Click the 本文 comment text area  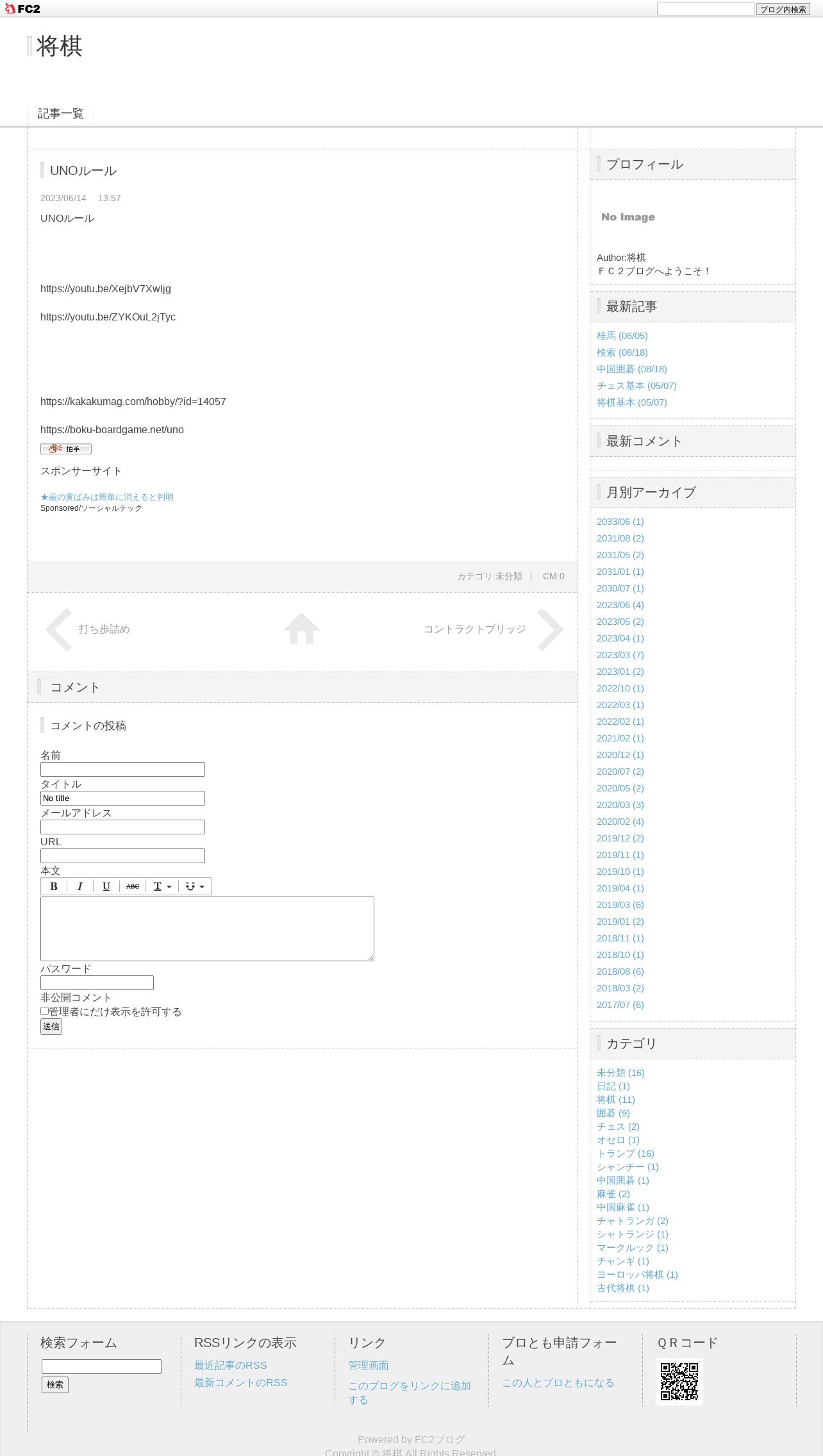point(207,929)
